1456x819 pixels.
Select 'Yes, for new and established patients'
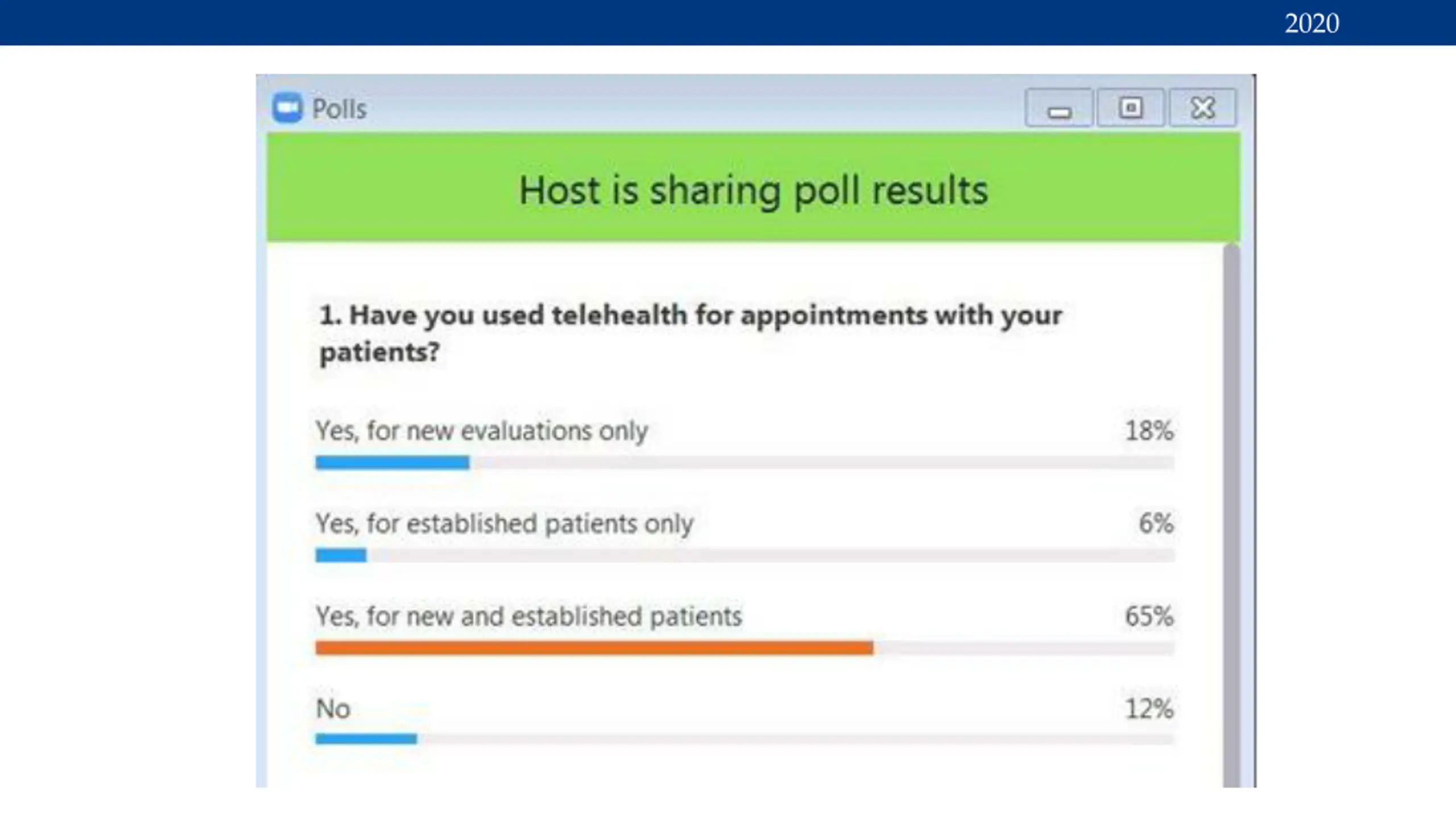(529, 616)
